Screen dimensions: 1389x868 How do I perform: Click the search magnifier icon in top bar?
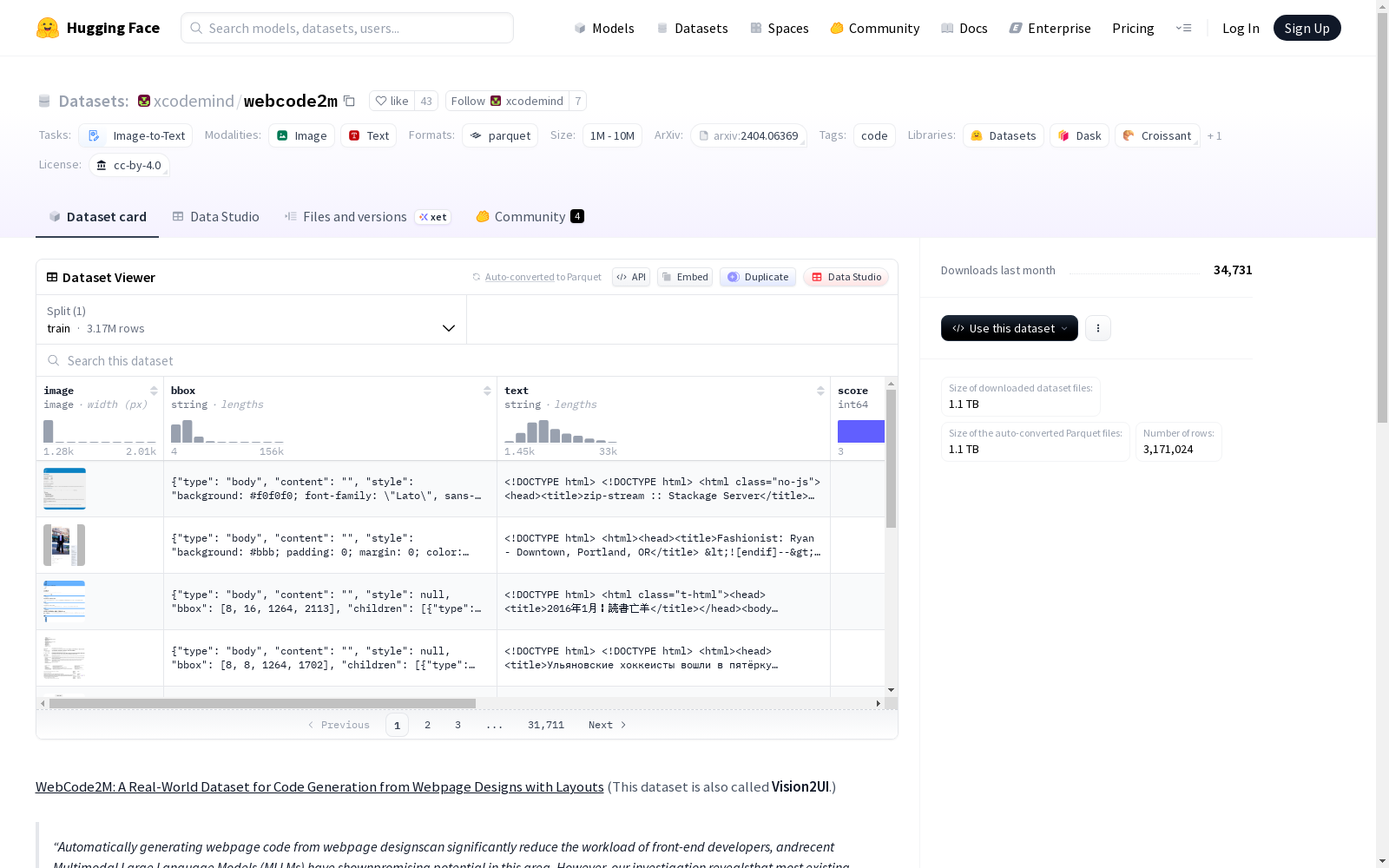tap(196, 28)
